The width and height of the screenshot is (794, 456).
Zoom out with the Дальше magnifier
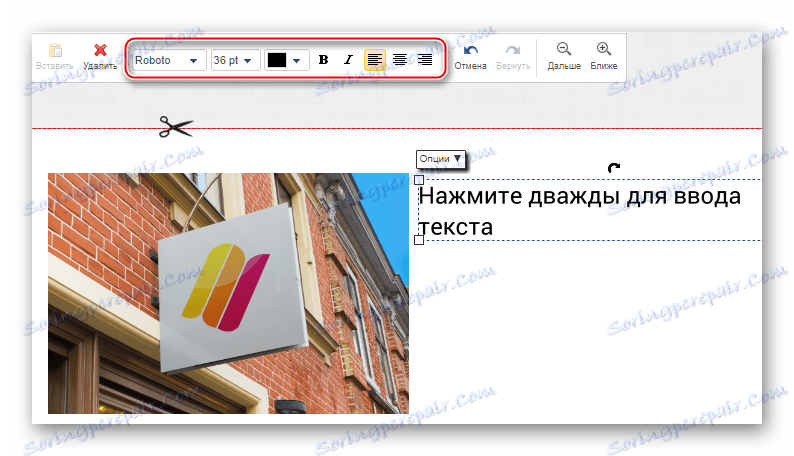tap(564, 49)
